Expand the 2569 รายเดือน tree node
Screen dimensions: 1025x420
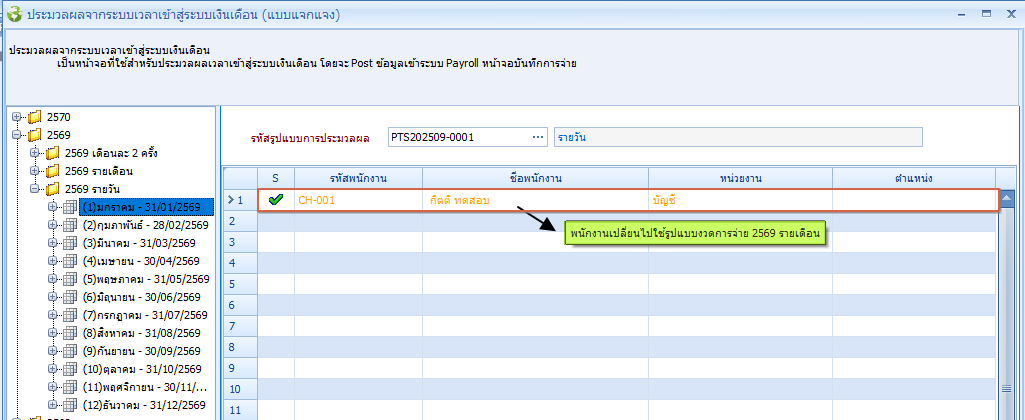click(x=34, y=171)
